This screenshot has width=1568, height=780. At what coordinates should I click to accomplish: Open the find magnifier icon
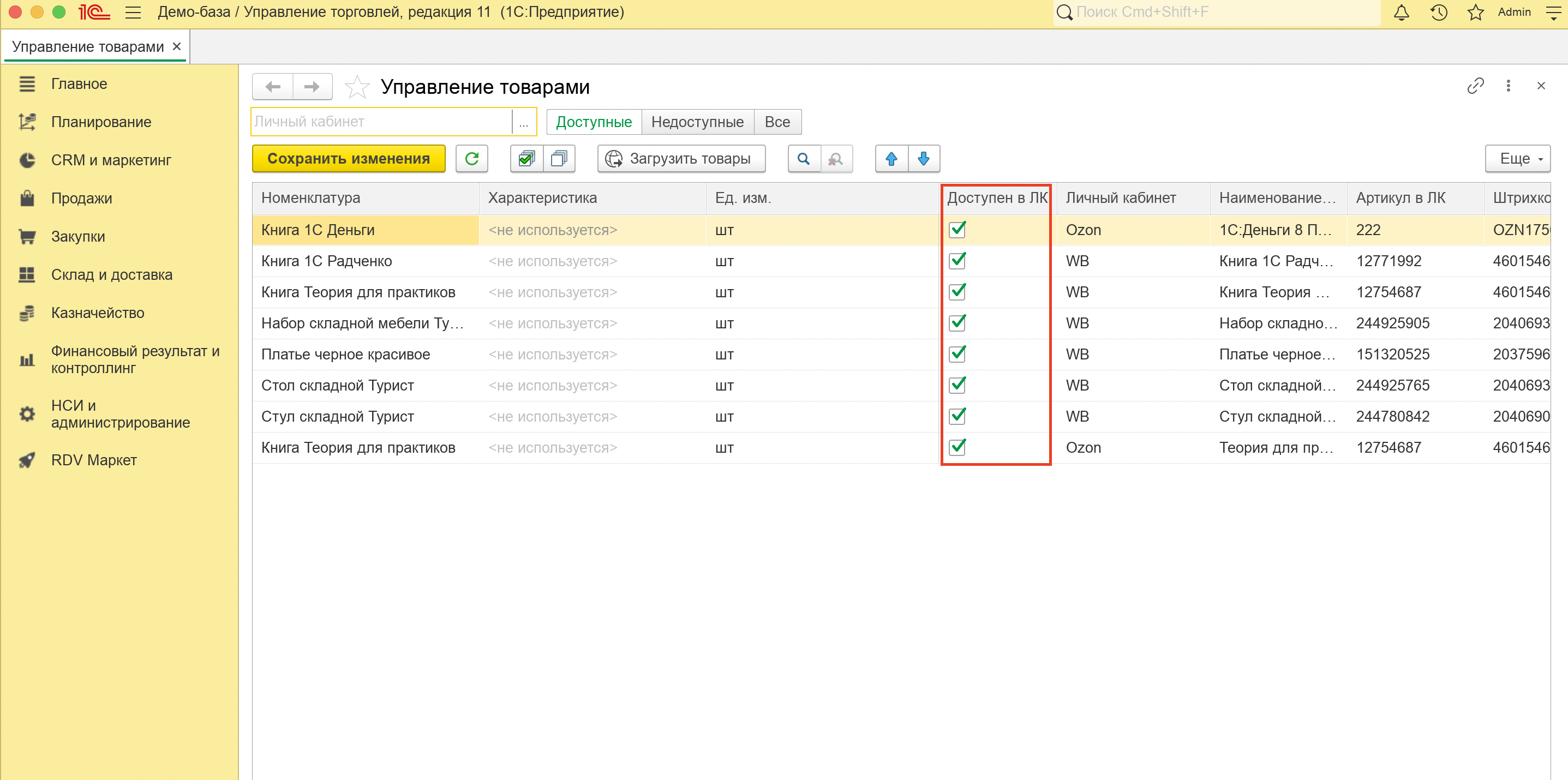804,159
